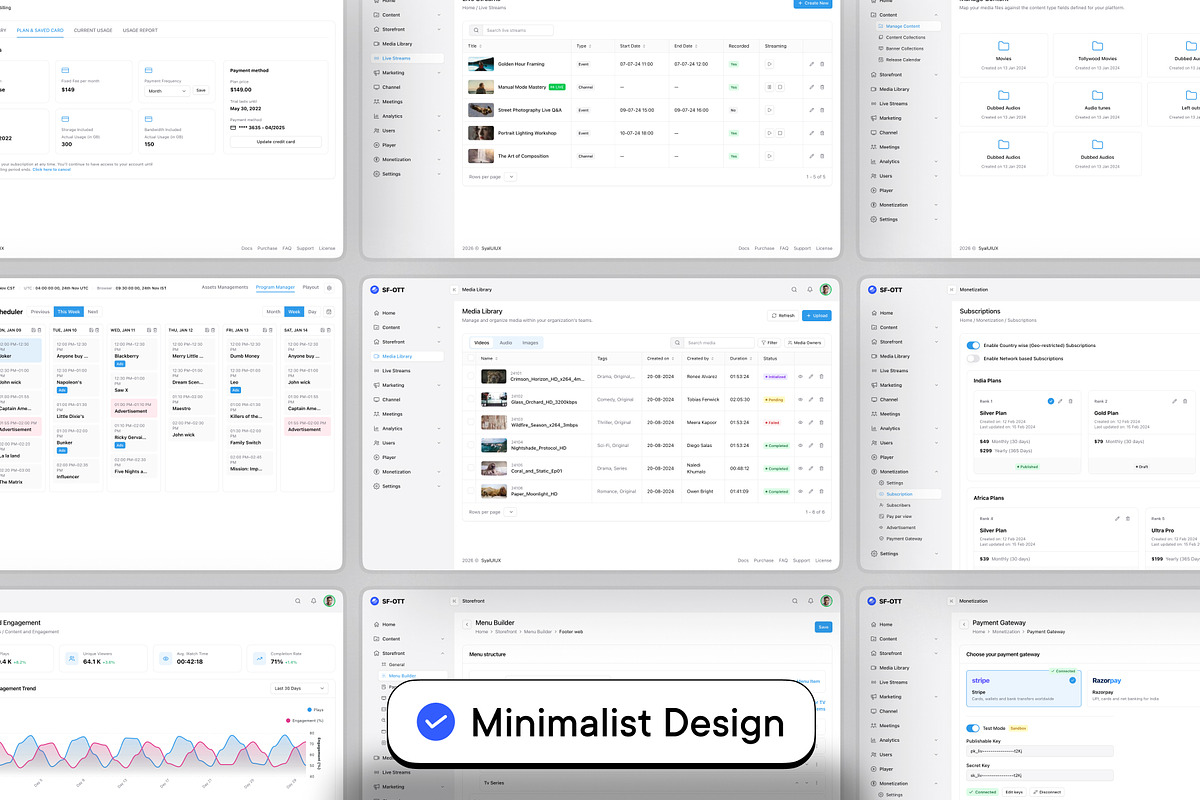
Task: Open Pay per view in Subscriptions sidebar
Action: (898, 516)
